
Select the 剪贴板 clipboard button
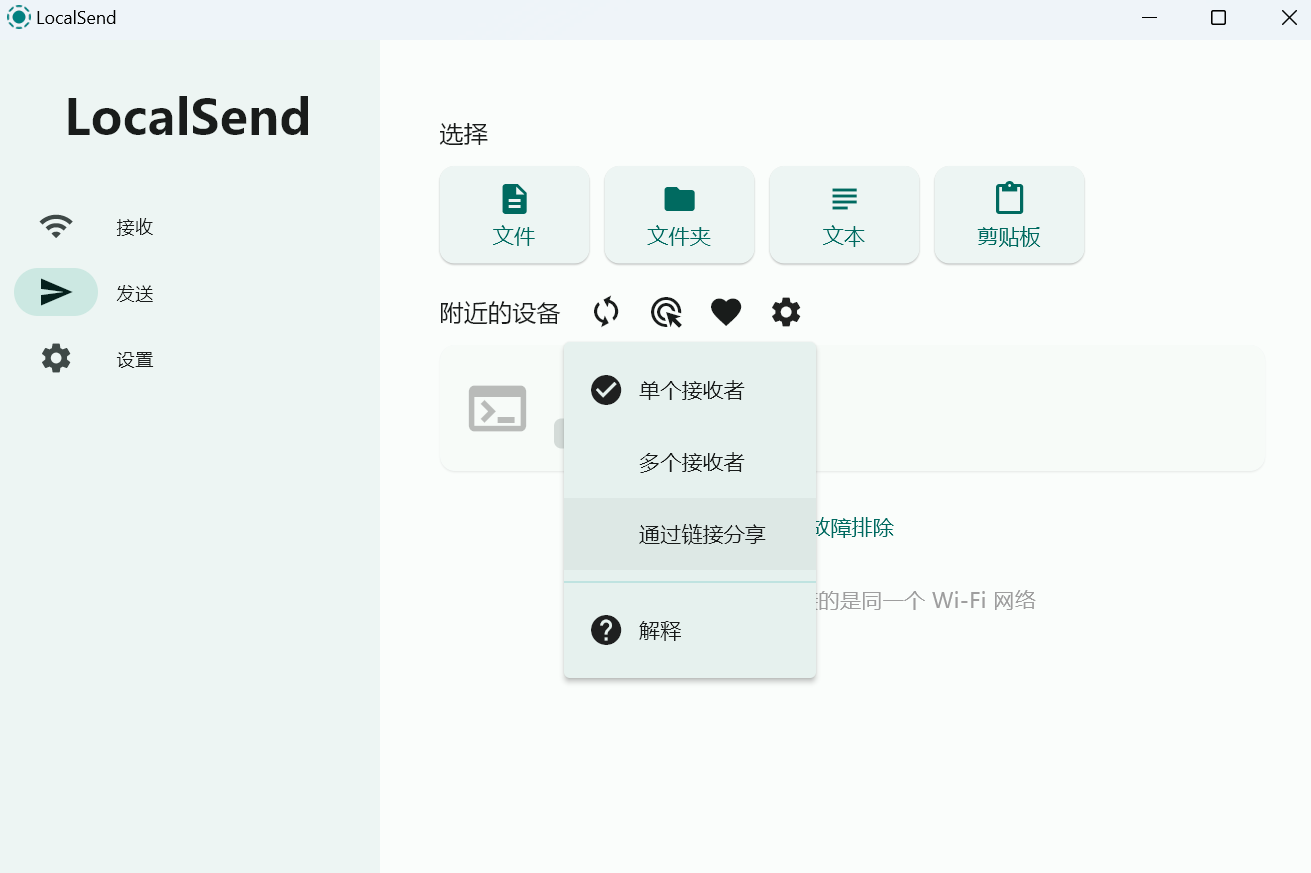click(x=1009, y=215)
